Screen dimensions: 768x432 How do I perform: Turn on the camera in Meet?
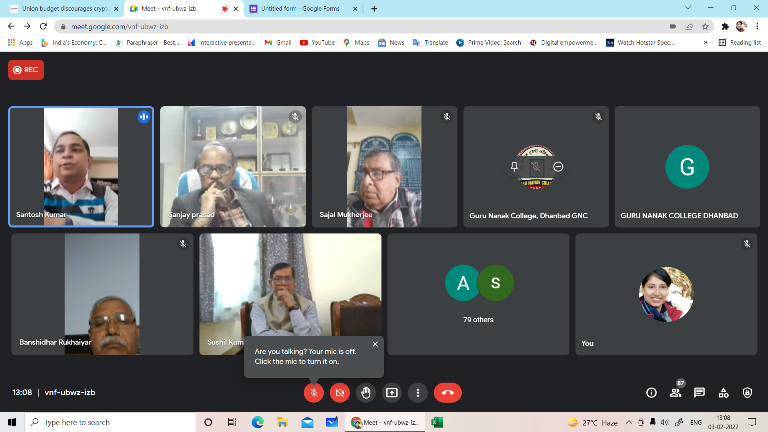(x=340, y=393)
